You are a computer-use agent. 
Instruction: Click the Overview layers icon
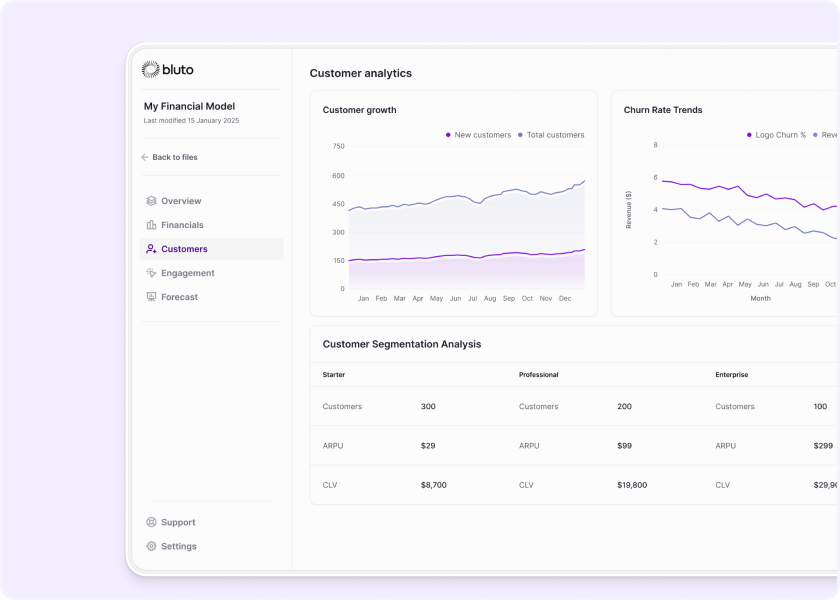[x=151, y=201]
